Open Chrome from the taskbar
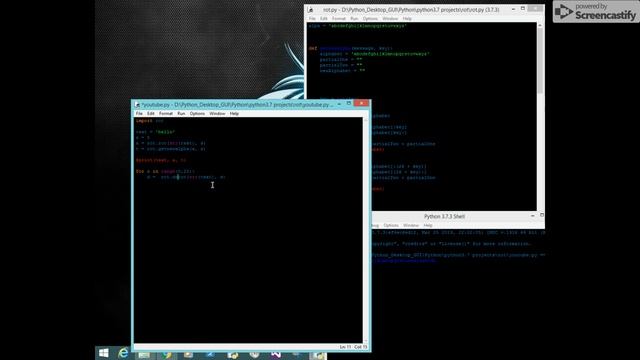This screenshot has width=640, height=360. pos(167,355)
